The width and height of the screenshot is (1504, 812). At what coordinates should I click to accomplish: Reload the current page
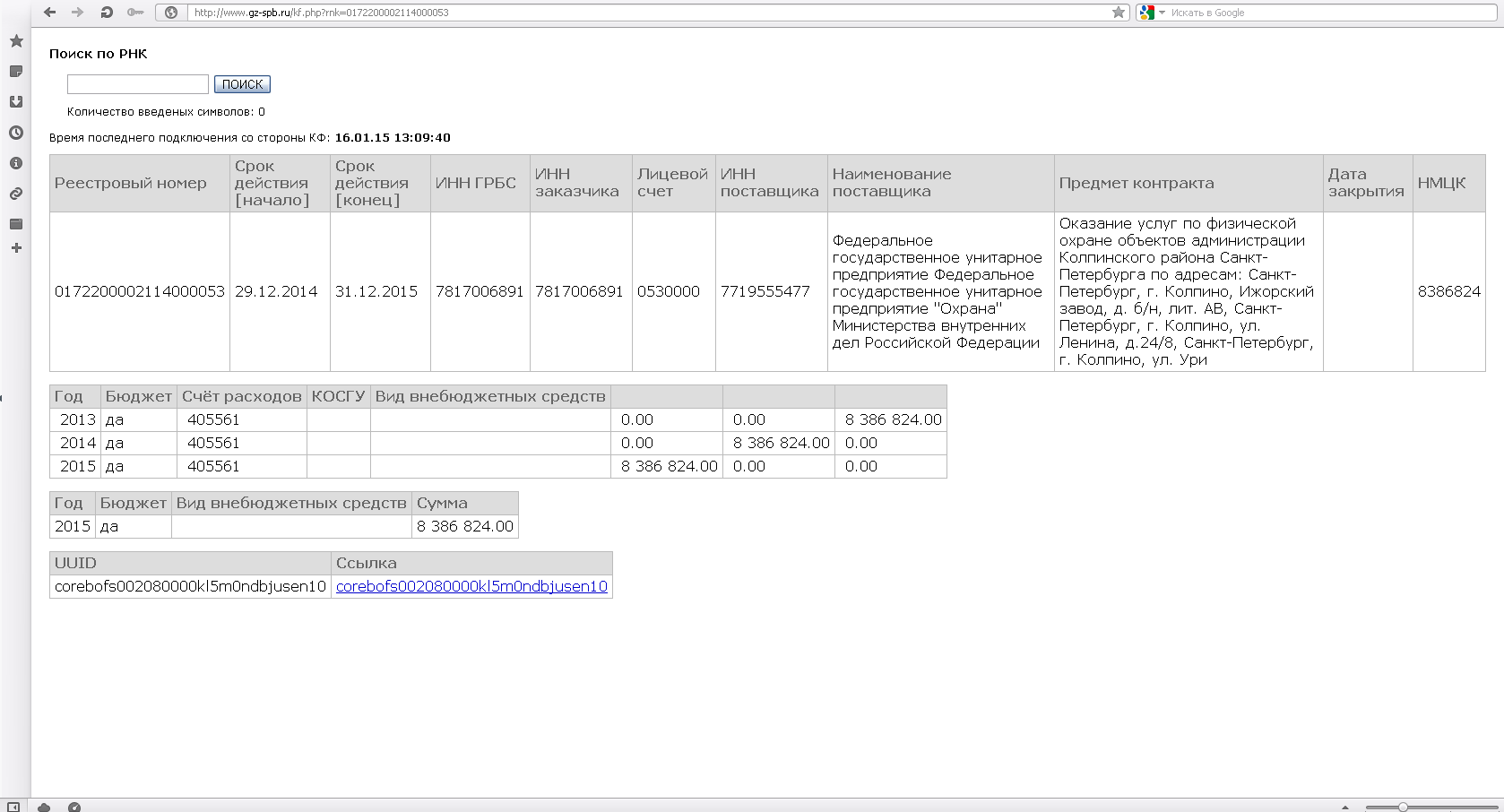pyautogui.click(x=107, y=13)
